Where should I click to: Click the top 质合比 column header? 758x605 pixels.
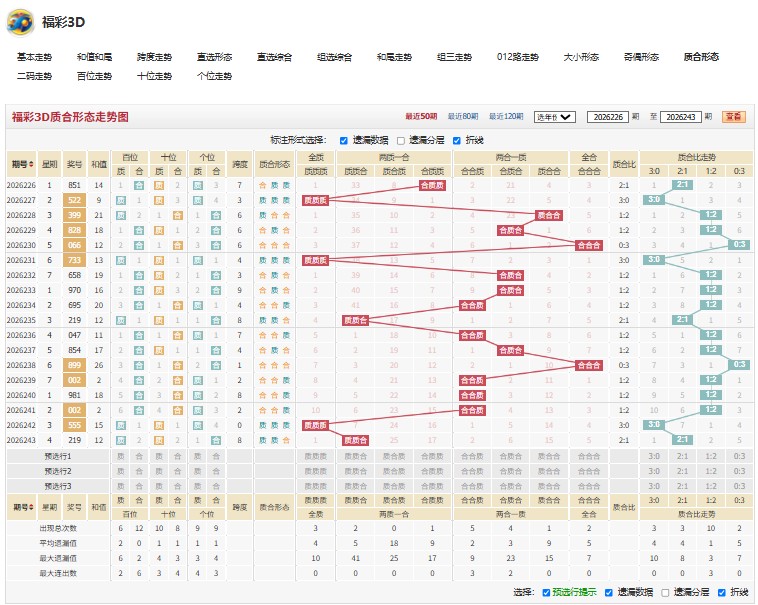click(624, 164)
